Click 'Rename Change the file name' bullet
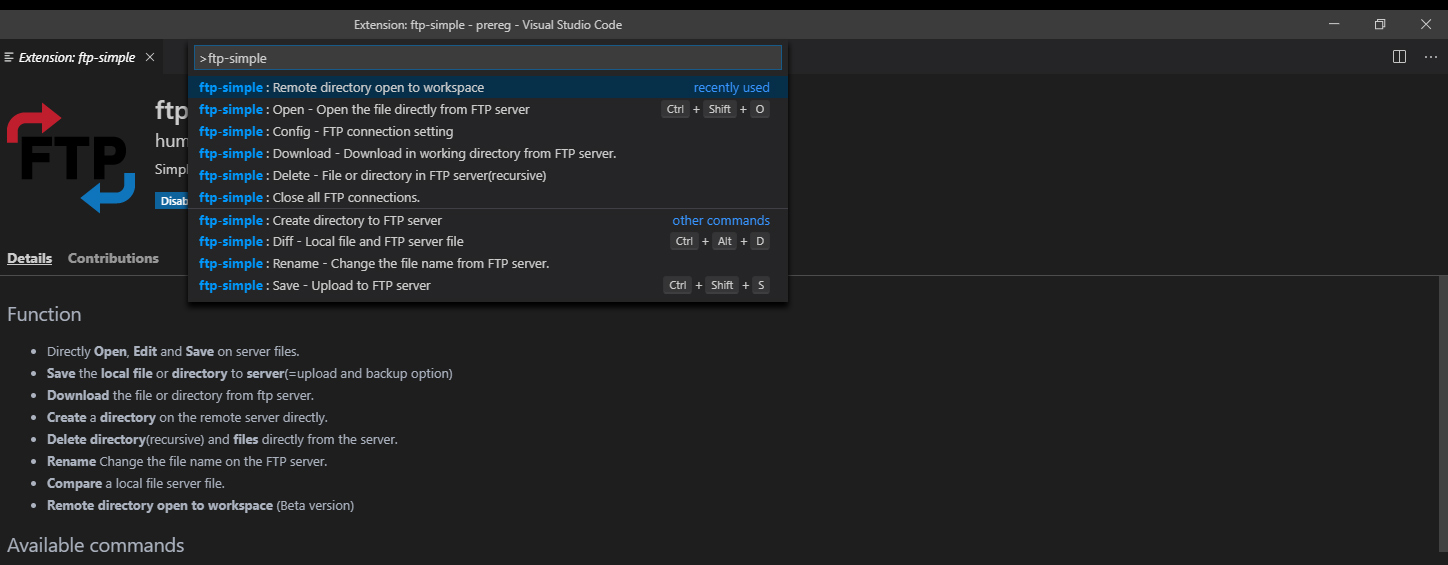 click(x=187, y=462)
